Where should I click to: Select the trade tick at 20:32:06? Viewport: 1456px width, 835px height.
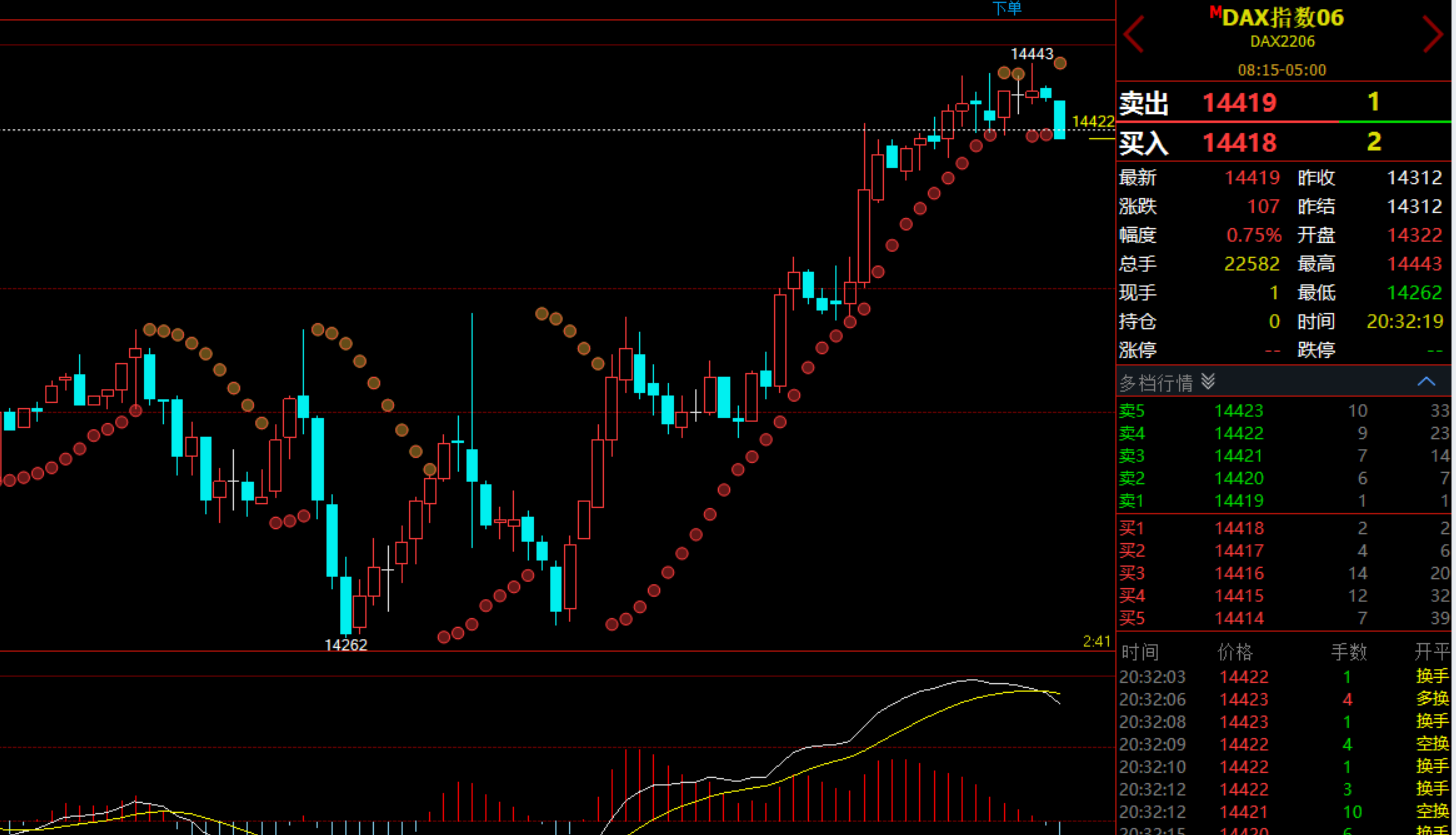click(1284, 700)
